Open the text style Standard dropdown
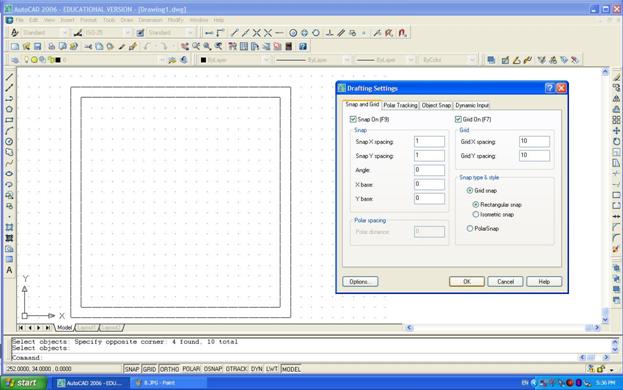 tap(43, 33)
